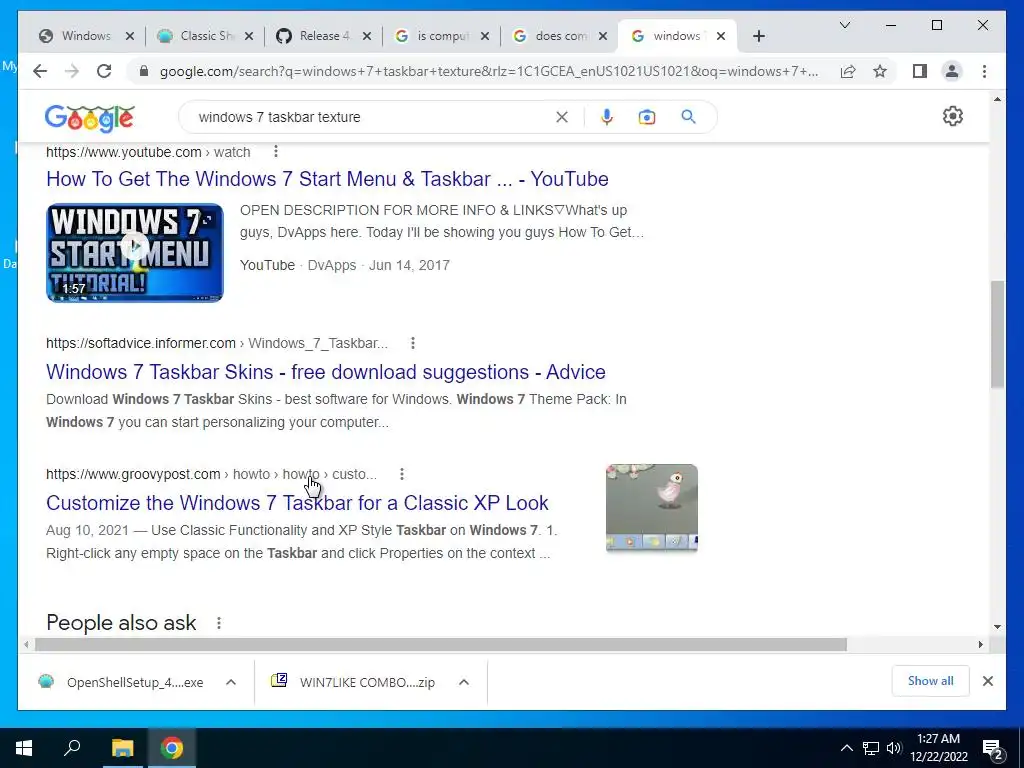
Task: Open options for YouTube result
Action: click(276, 152)
